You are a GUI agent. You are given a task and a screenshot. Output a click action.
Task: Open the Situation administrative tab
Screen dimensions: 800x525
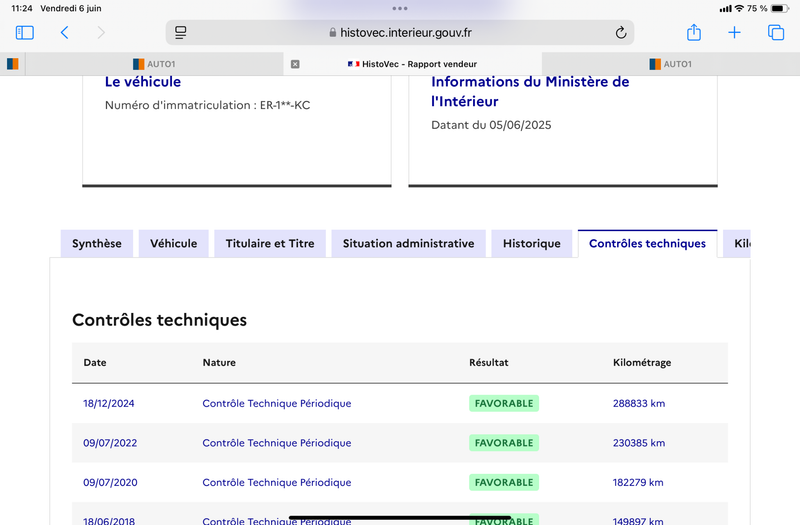(409, 243)
